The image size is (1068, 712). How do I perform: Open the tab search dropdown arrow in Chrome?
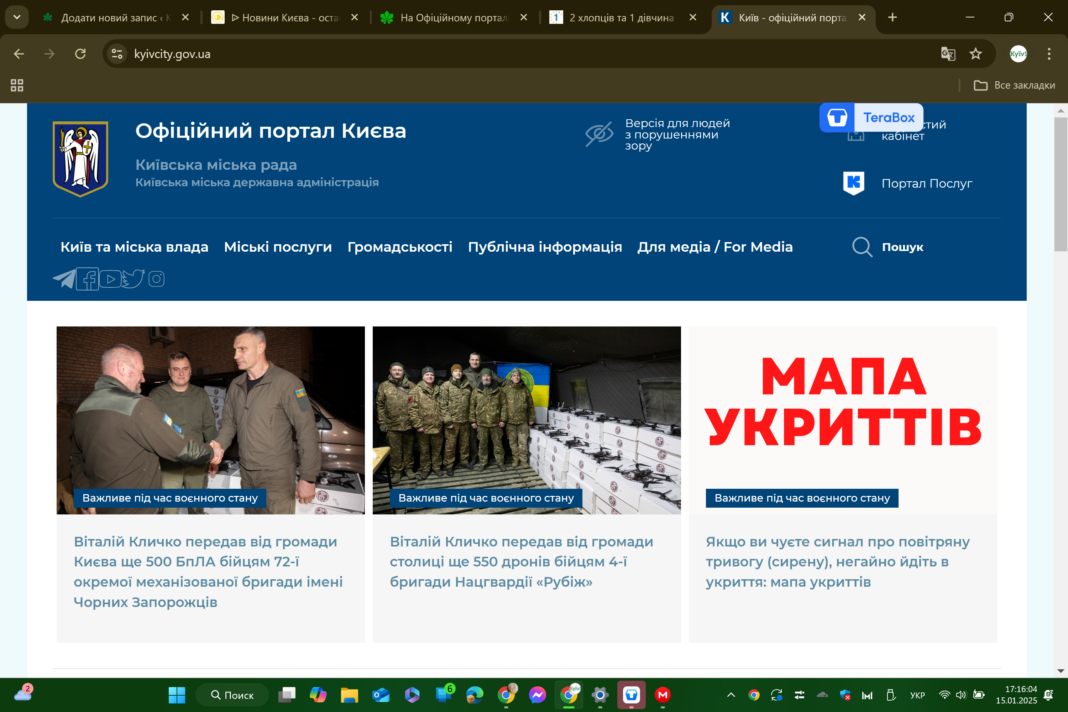(16, 17)
